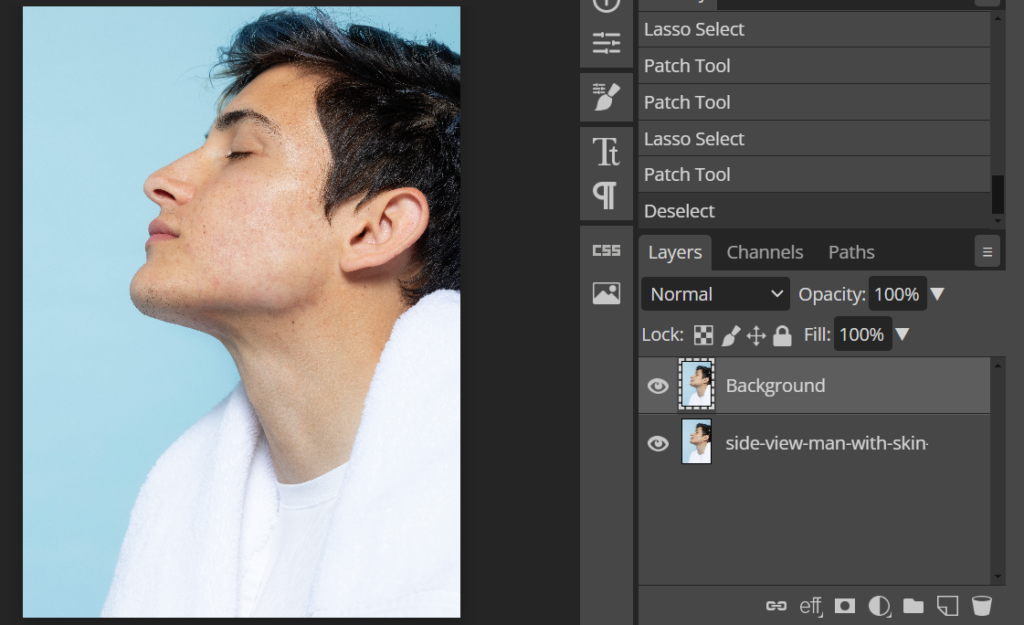This screenshot has height=625, width=1024.
Task: Select the side-view-man-with-skin layer thumbnail
Action: pyautogui.click(x=696, y=441)
